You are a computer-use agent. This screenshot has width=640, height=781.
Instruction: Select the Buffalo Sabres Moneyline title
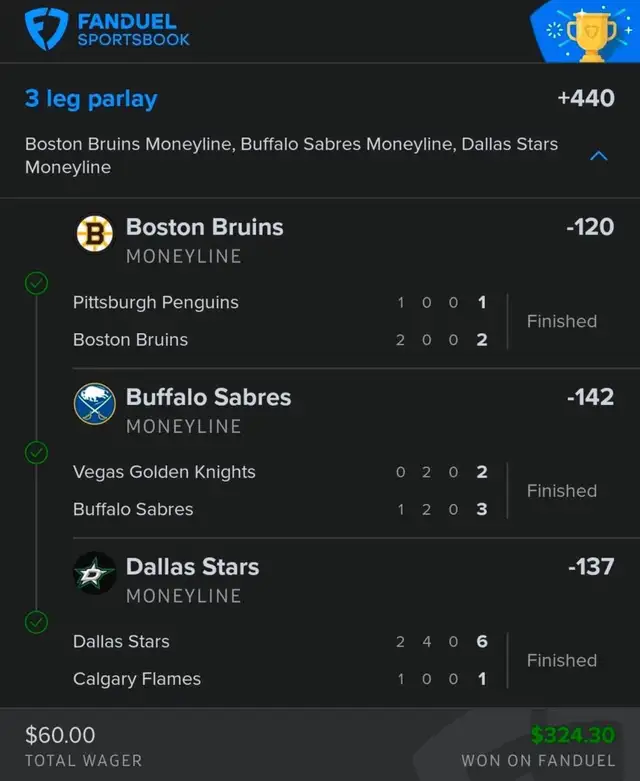tap(208, 398)
